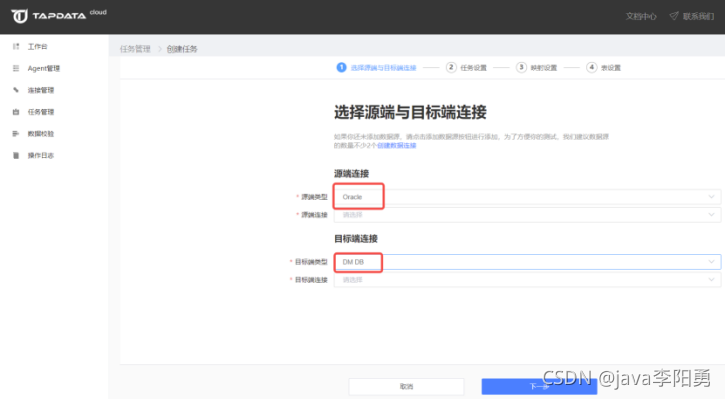Click the Tapdata cloud logo

59,15
